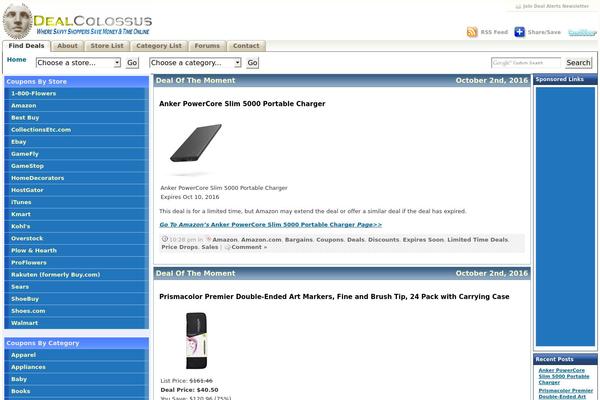
Task: Open the Store List tab
Action: click(107, 46)
